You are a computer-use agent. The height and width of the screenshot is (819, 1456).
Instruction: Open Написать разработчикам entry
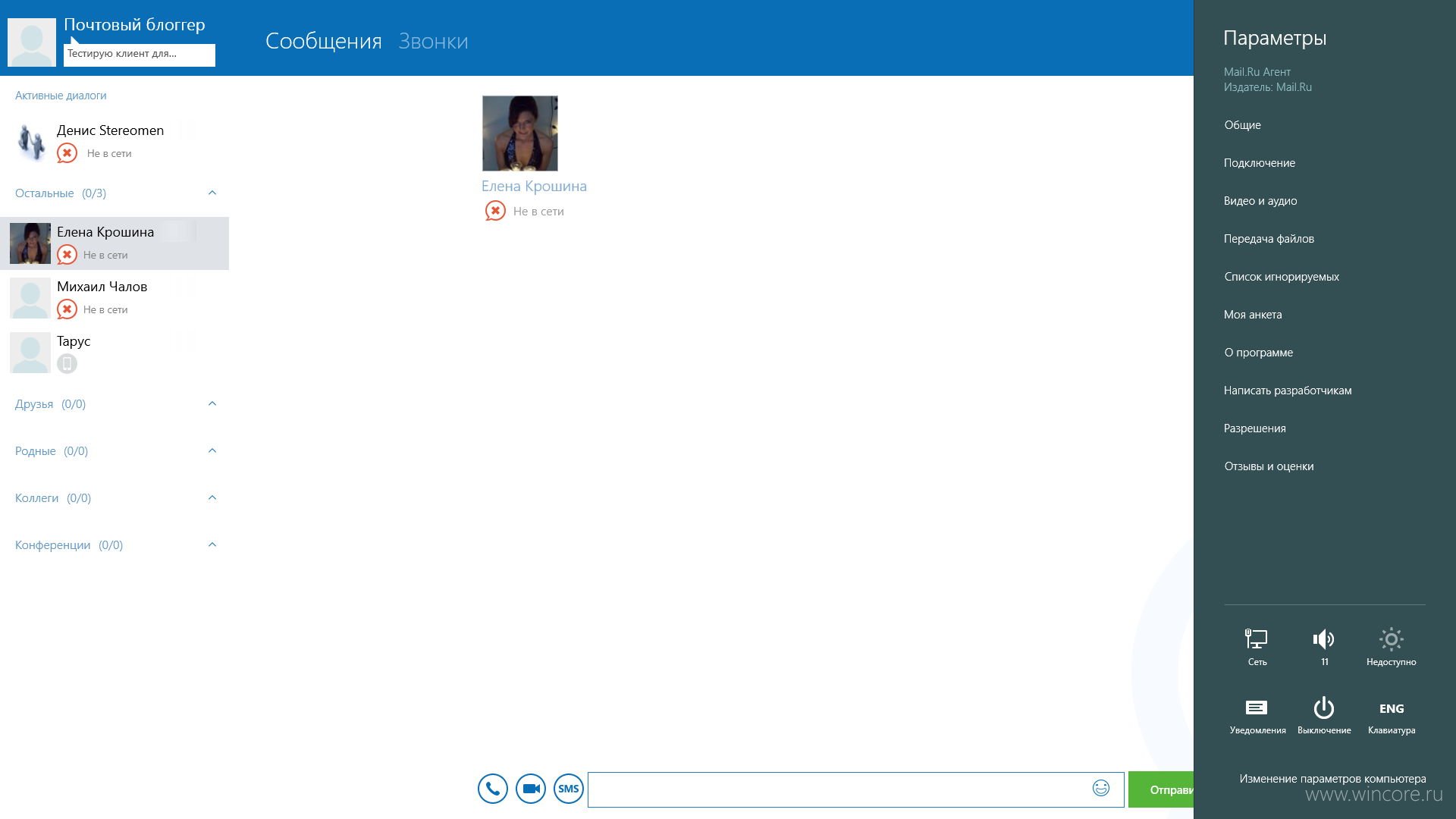tap(1288, 391)
